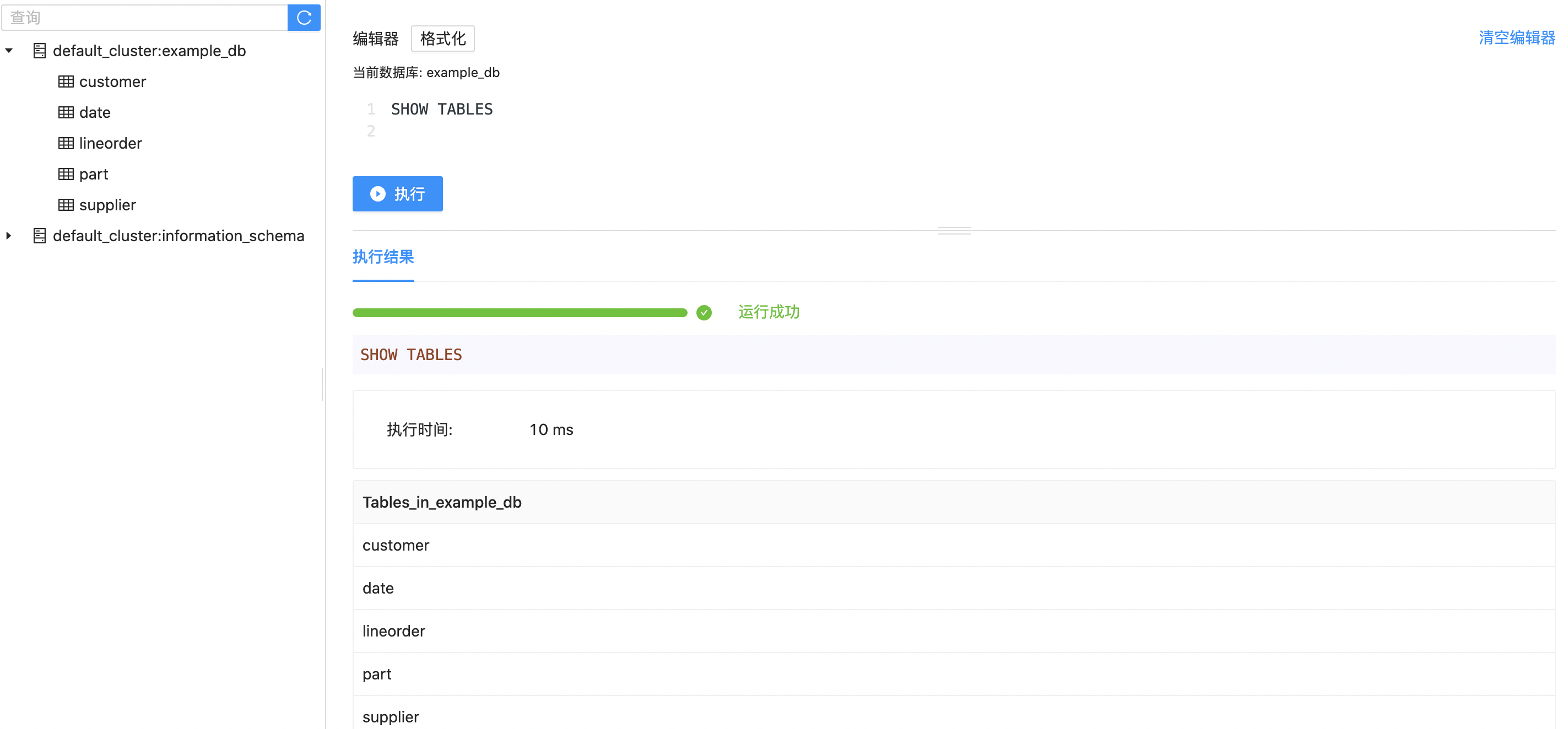Select the customer table in tree

(x=112, y=81)
